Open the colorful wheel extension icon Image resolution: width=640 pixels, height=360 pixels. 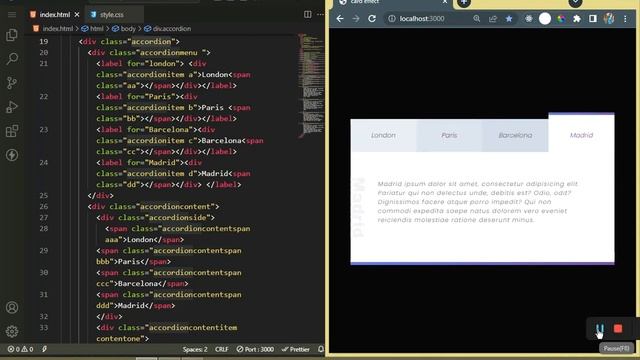[561, 19]
